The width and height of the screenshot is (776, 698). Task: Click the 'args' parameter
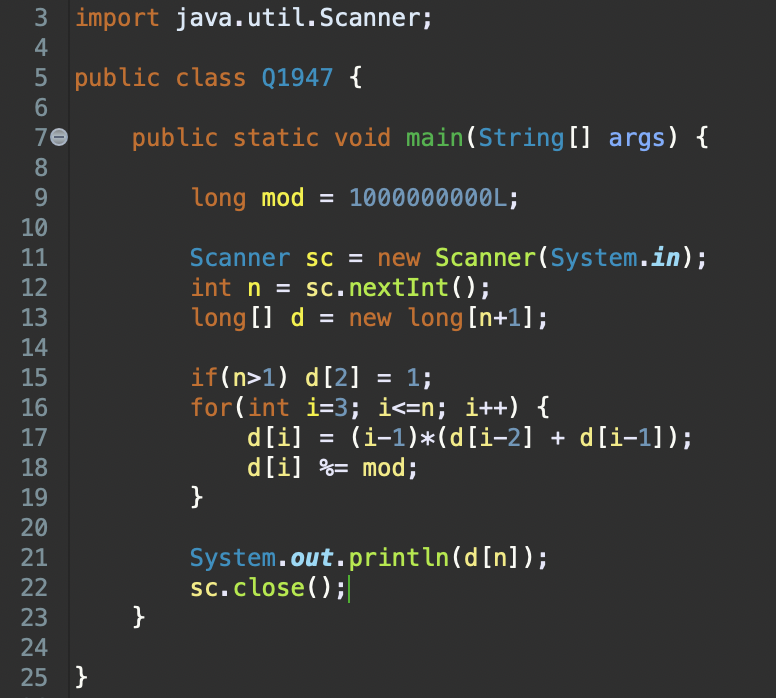point(636,139)
